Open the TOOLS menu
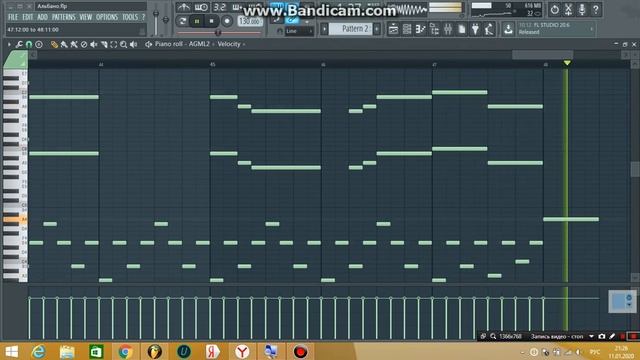 click(130, 17)
